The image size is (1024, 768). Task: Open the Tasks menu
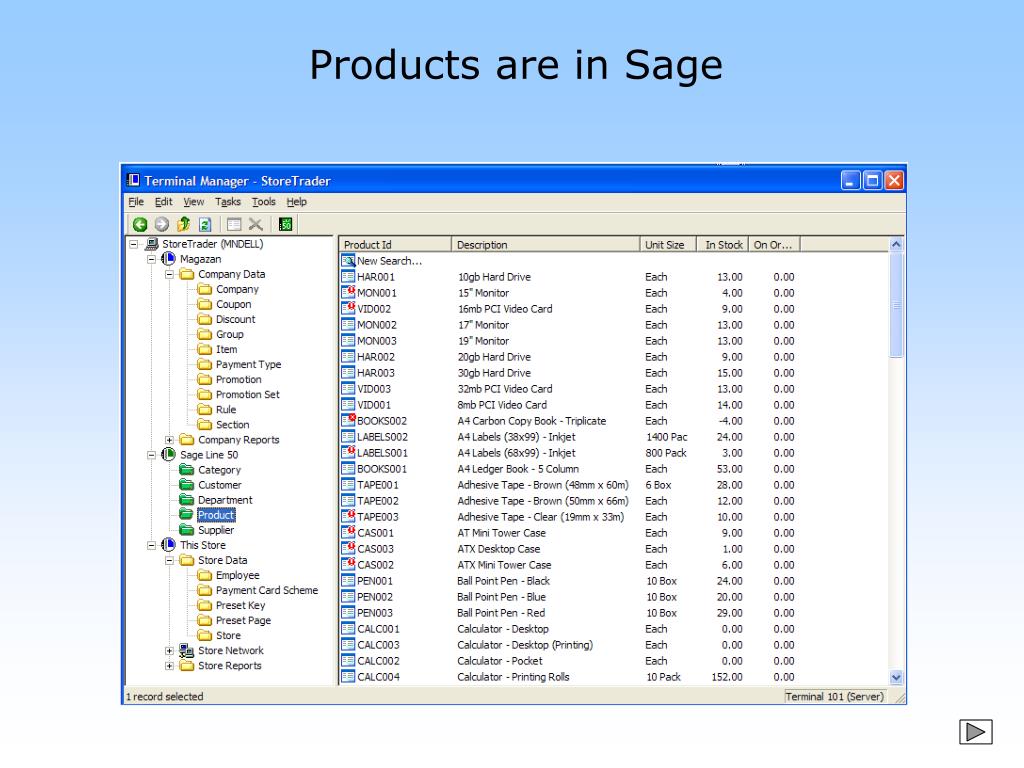pyautogui.click(x=228, y=202)
